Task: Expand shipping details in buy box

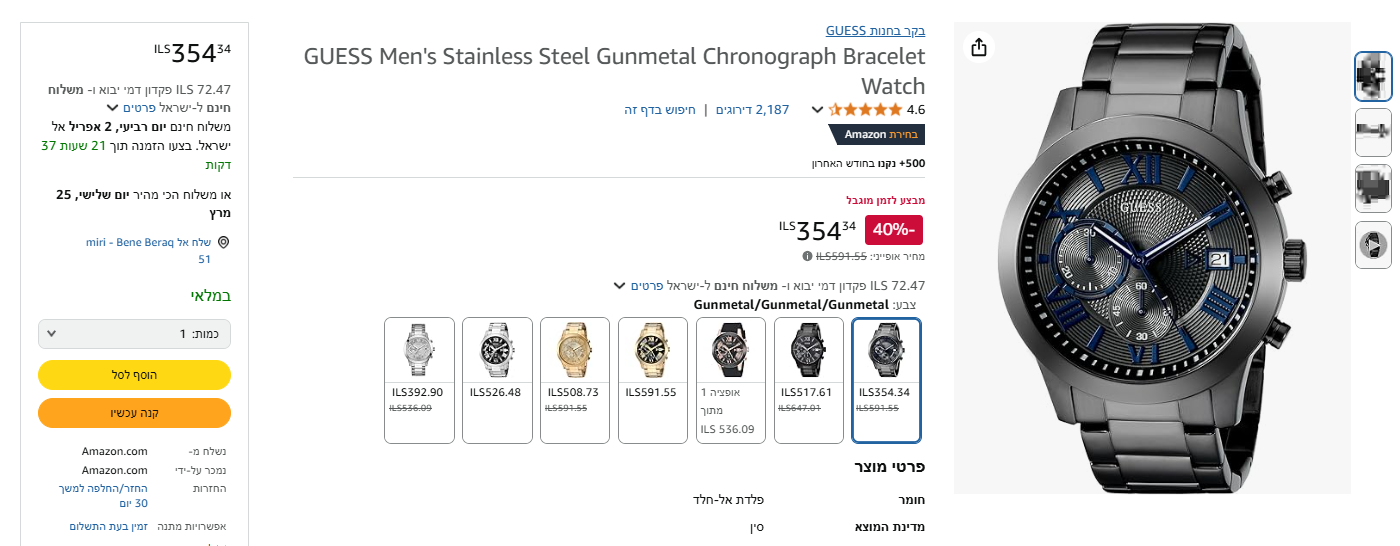Action: [113, 107]
